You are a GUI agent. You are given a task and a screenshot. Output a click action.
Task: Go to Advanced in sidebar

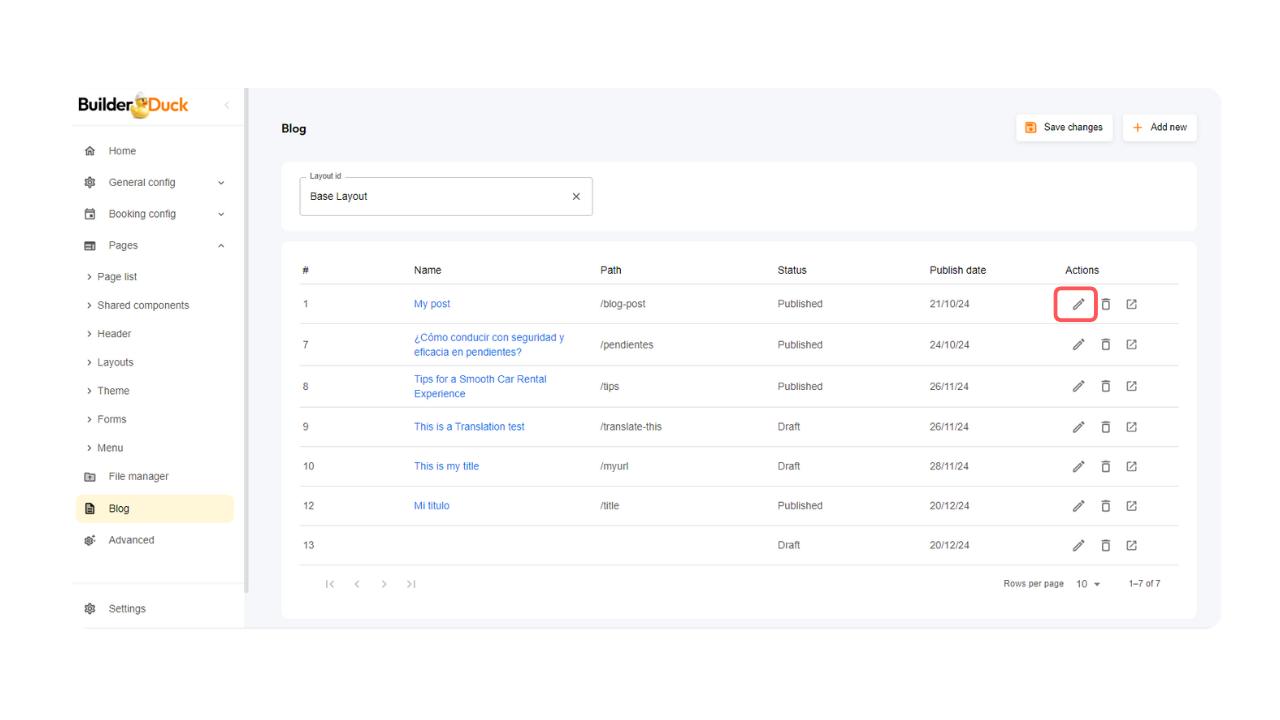pos(131,540)
